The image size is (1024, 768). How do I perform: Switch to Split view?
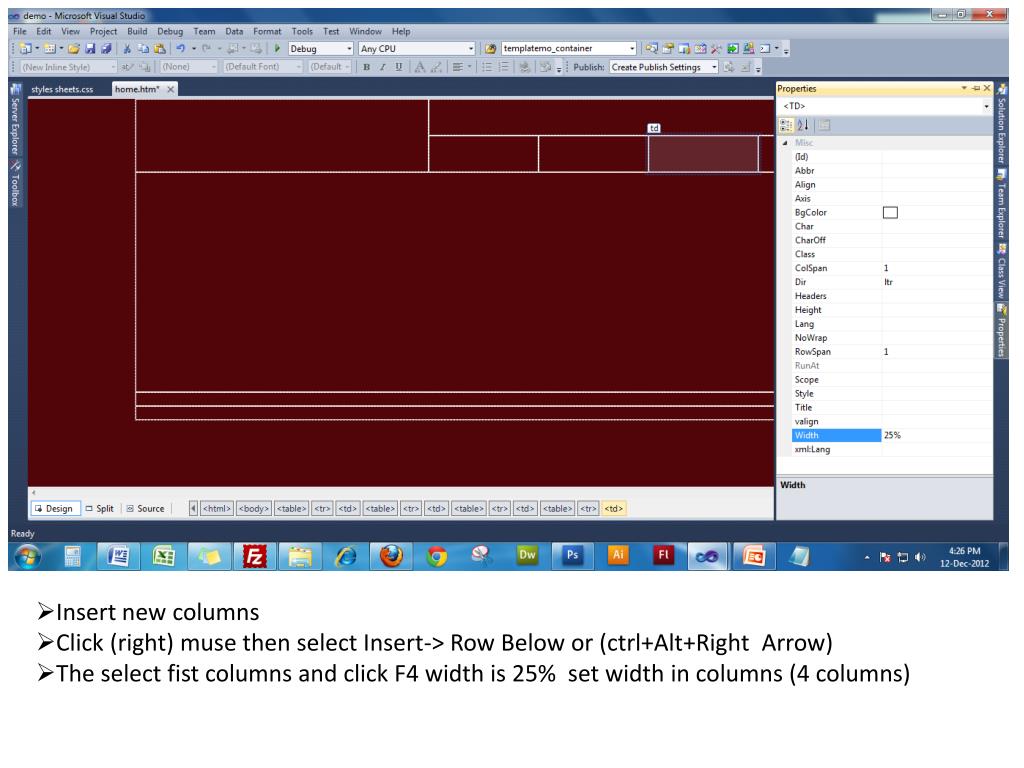coord(99,509)
